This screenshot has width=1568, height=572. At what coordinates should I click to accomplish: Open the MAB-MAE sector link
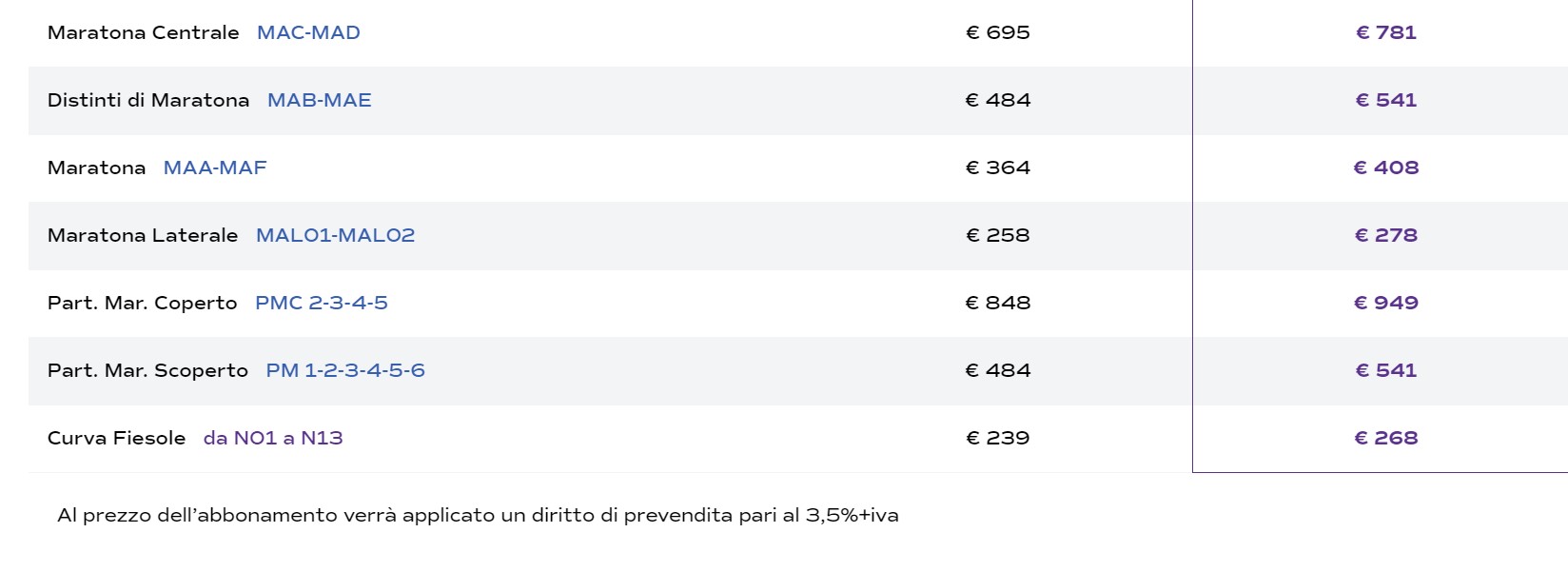(x=319, y=100)
